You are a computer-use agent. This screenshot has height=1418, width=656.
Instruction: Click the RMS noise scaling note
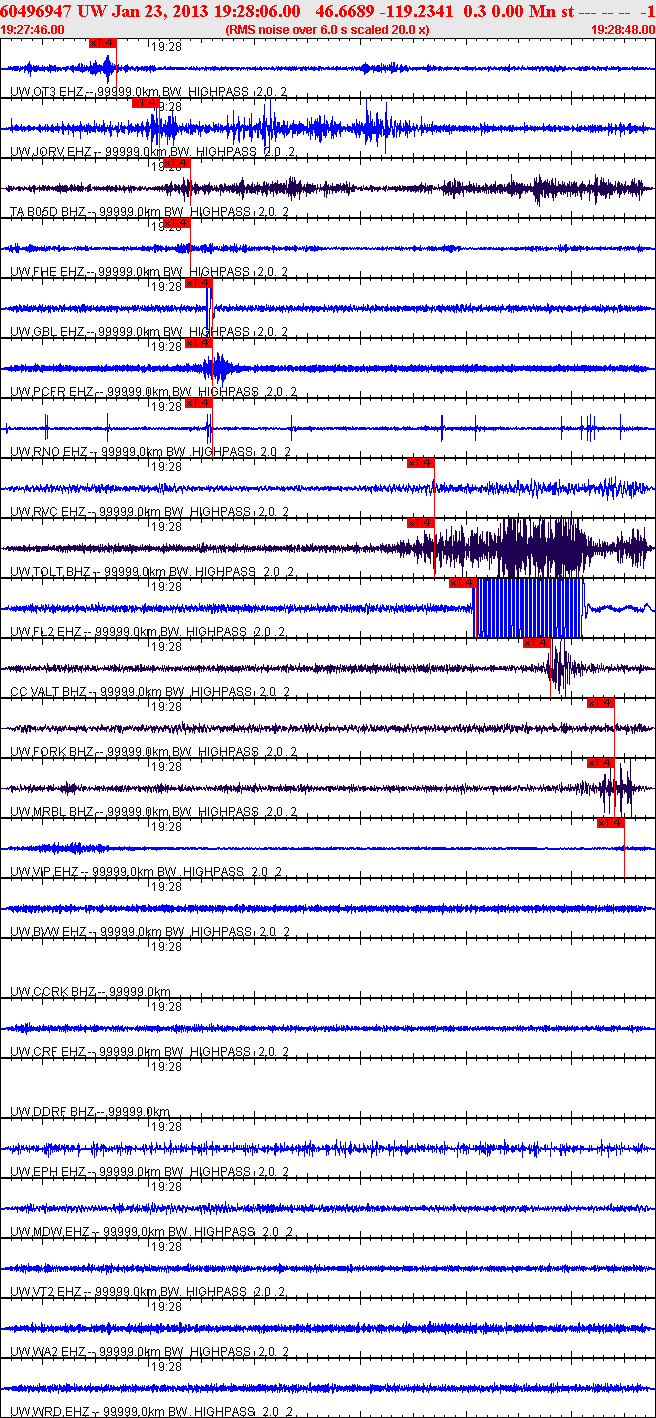coord(328,30)
